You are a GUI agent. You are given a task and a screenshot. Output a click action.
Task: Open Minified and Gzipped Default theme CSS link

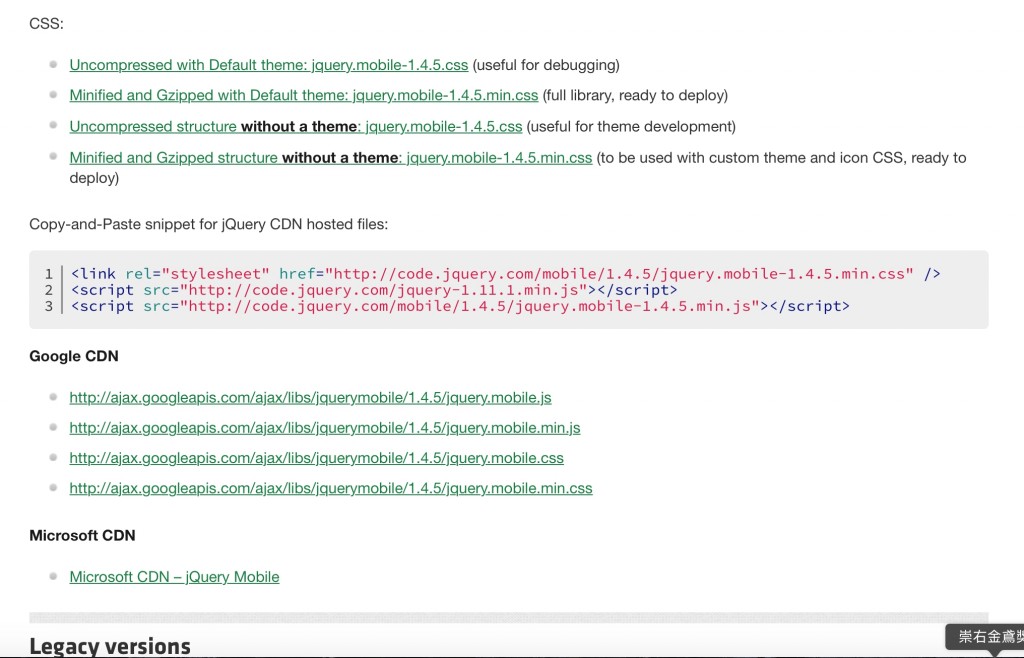[x=304, y=95]
